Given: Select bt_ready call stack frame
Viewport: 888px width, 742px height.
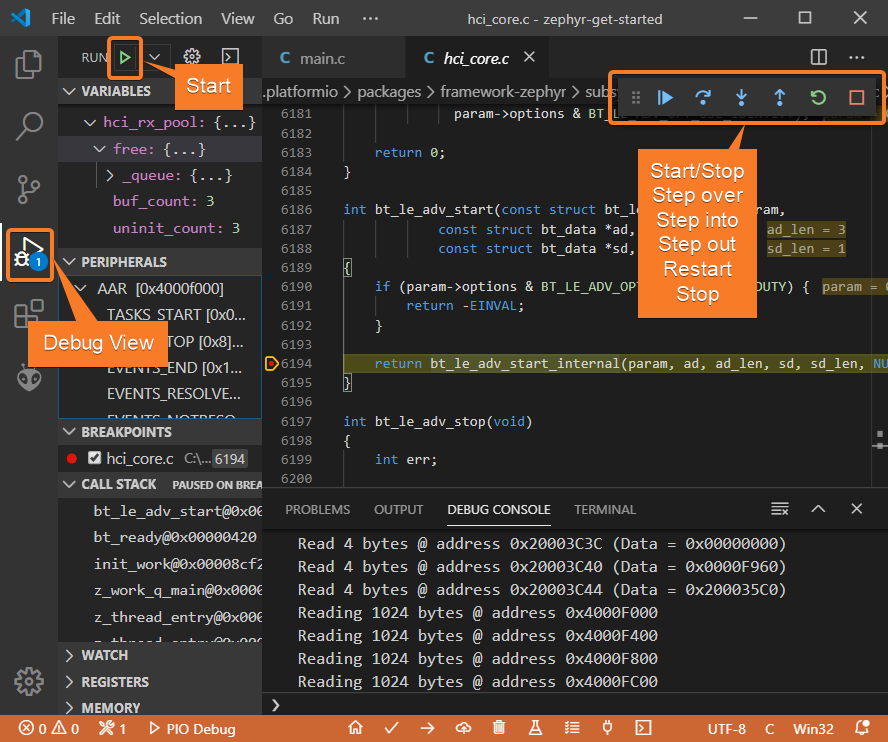Looking at the screenshot, I should tap(175, 537).
